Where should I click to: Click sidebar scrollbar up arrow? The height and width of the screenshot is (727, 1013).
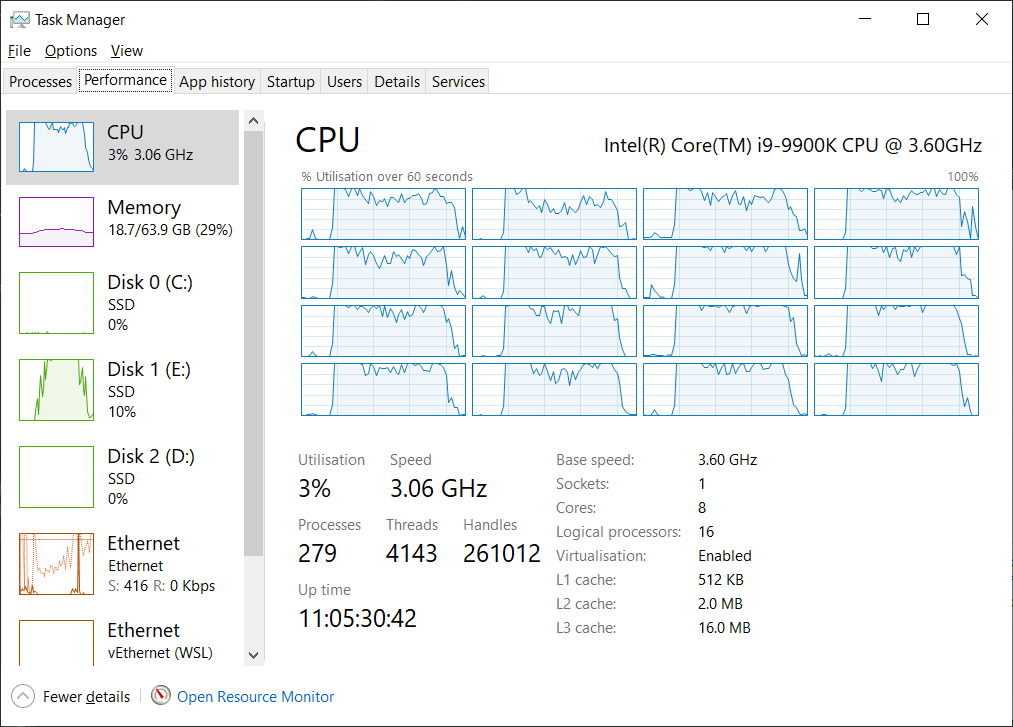click(254, 121)
